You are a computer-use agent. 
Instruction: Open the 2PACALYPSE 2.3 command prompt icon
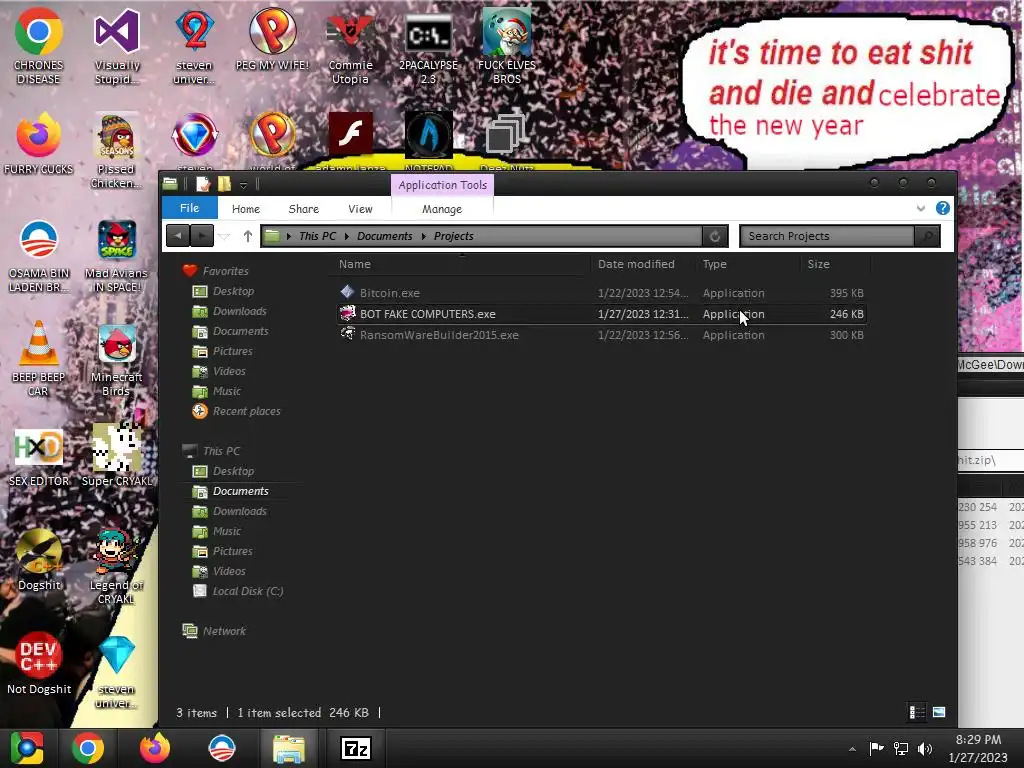click(x=428, y=47)
